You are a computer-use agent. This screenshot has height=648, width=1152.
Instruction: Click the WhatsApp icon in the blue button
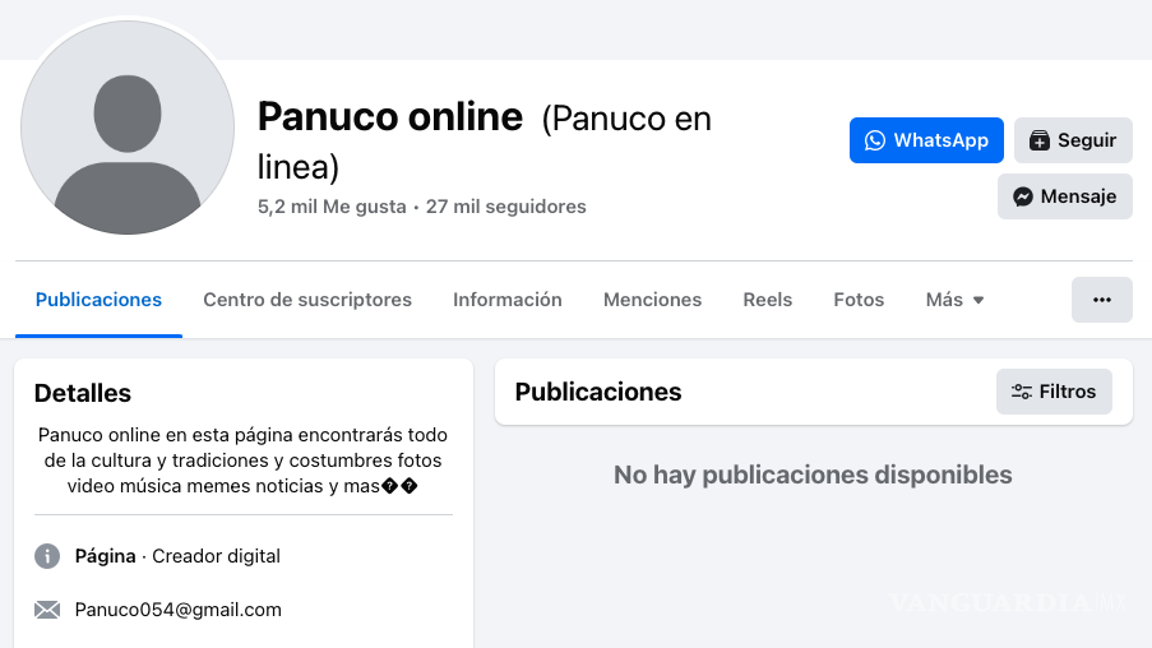pyautogui.click(x=876, y=140)
